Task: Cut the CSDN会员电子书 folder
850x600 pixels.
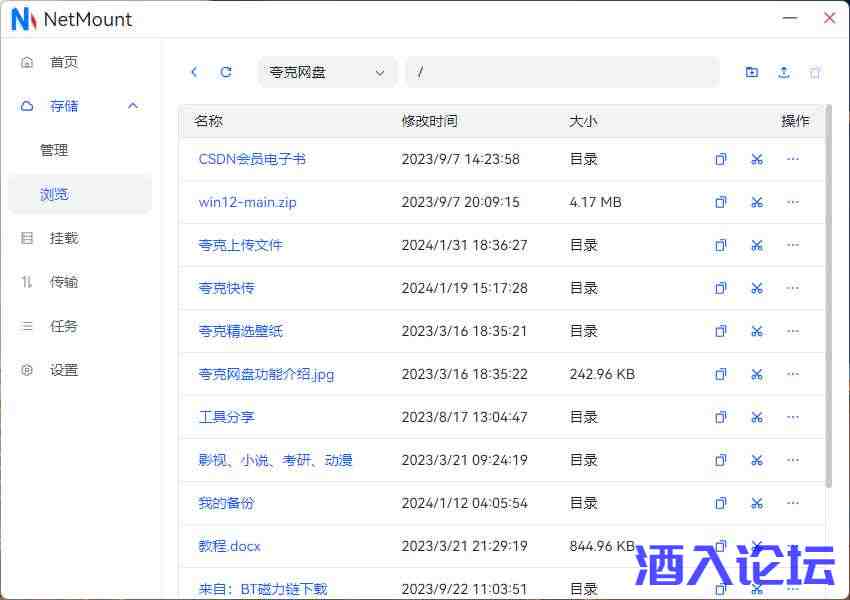Action: point(757,159)
